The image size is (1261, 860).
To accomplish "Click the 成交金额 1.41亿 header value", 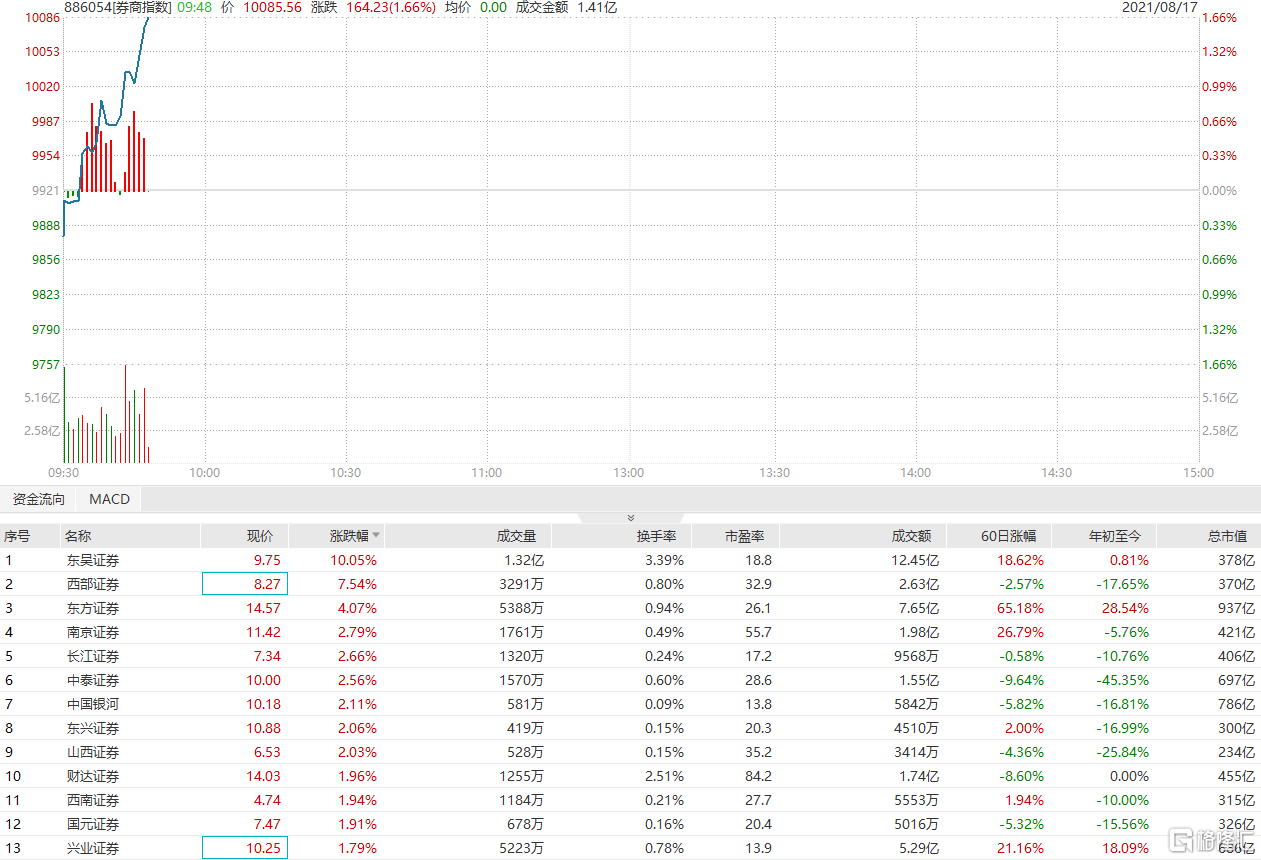I will coord(566,7).
